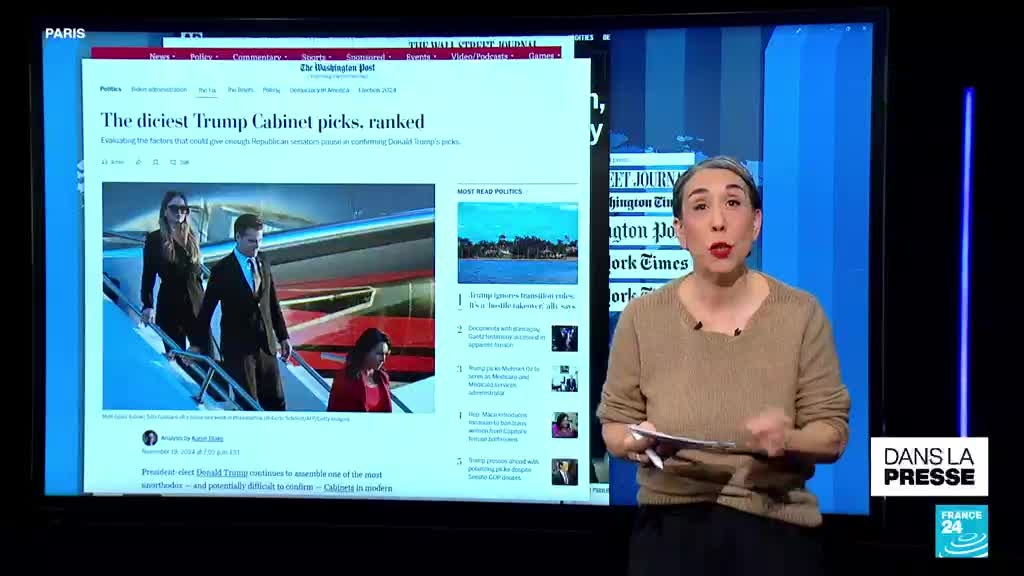Click the 'DANS LA PRESSE' overlay label
This screenshot has height=576, width=1024.
coord(929,467)
